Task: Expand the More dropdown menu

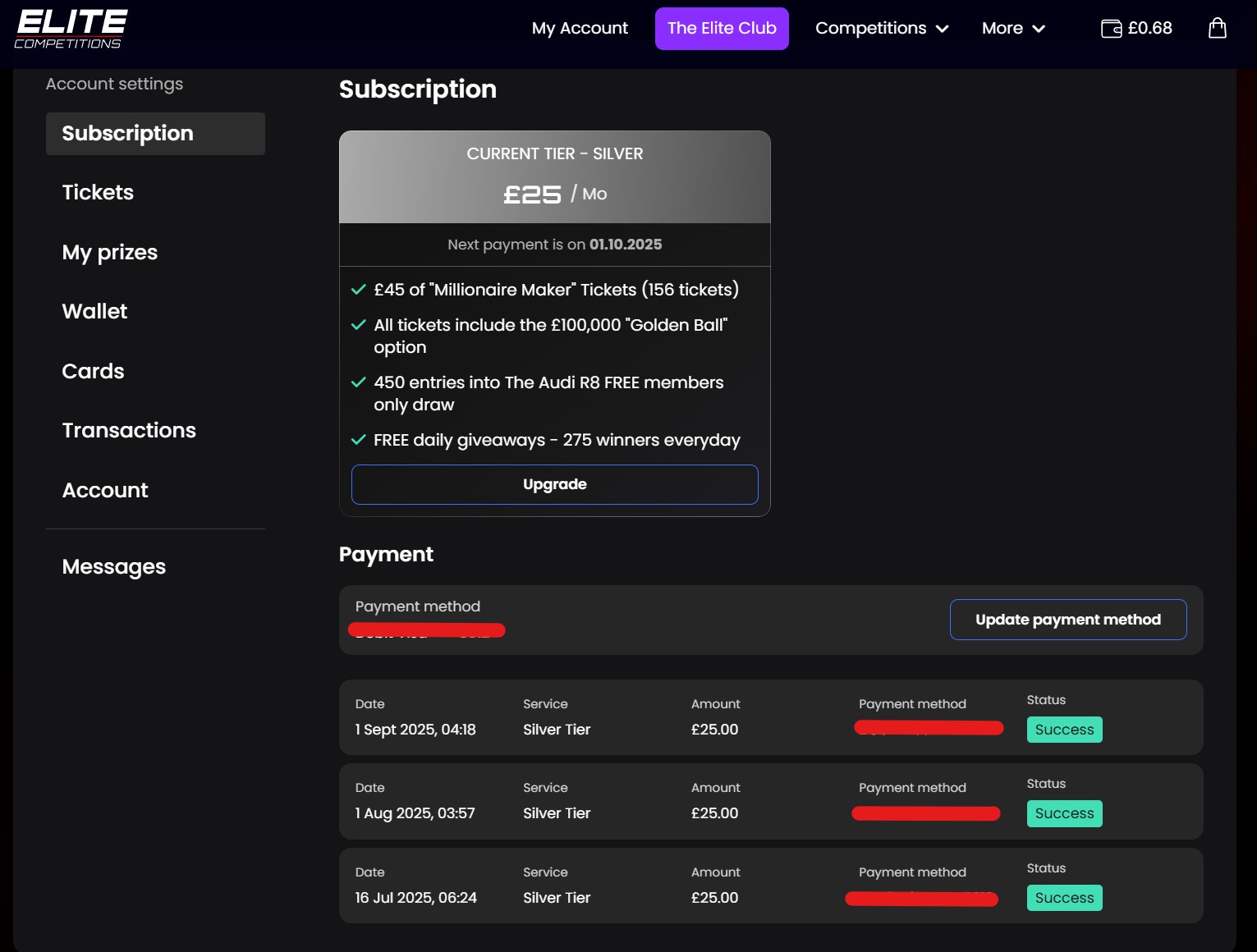Action: click(x=1012, y=29)
